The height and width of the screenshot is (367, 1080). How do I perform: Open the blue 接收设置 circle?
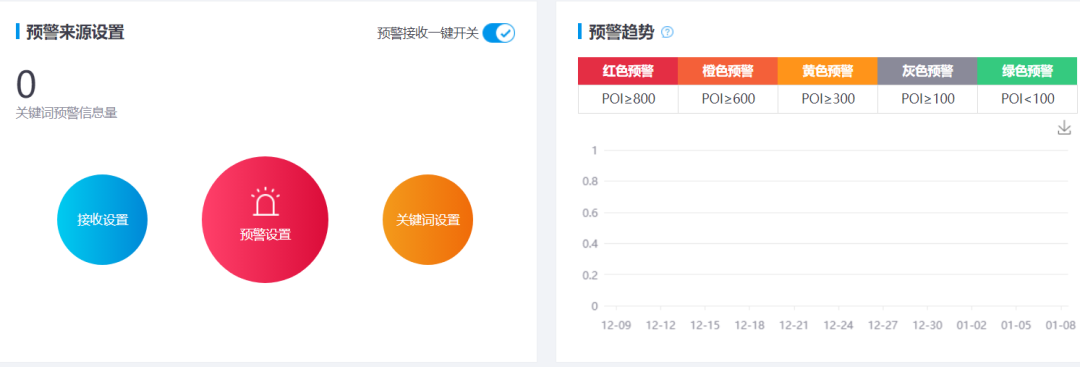point(102,220)
